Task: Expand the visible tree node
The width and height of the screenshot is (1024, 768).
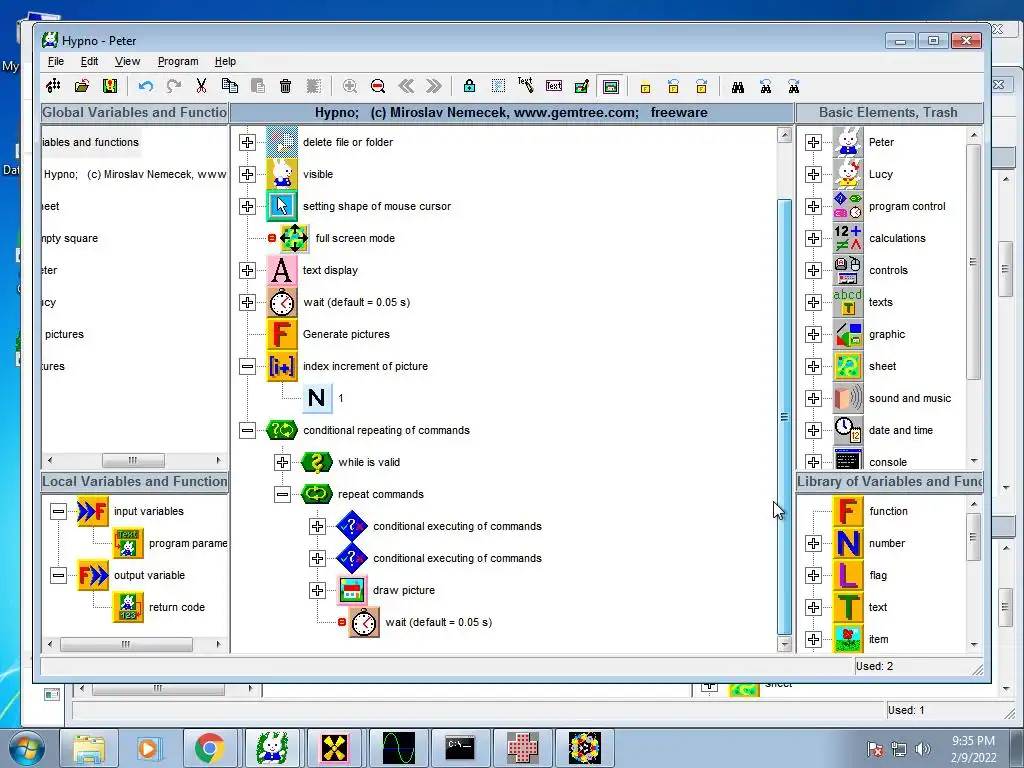Action: coord(247,174)
